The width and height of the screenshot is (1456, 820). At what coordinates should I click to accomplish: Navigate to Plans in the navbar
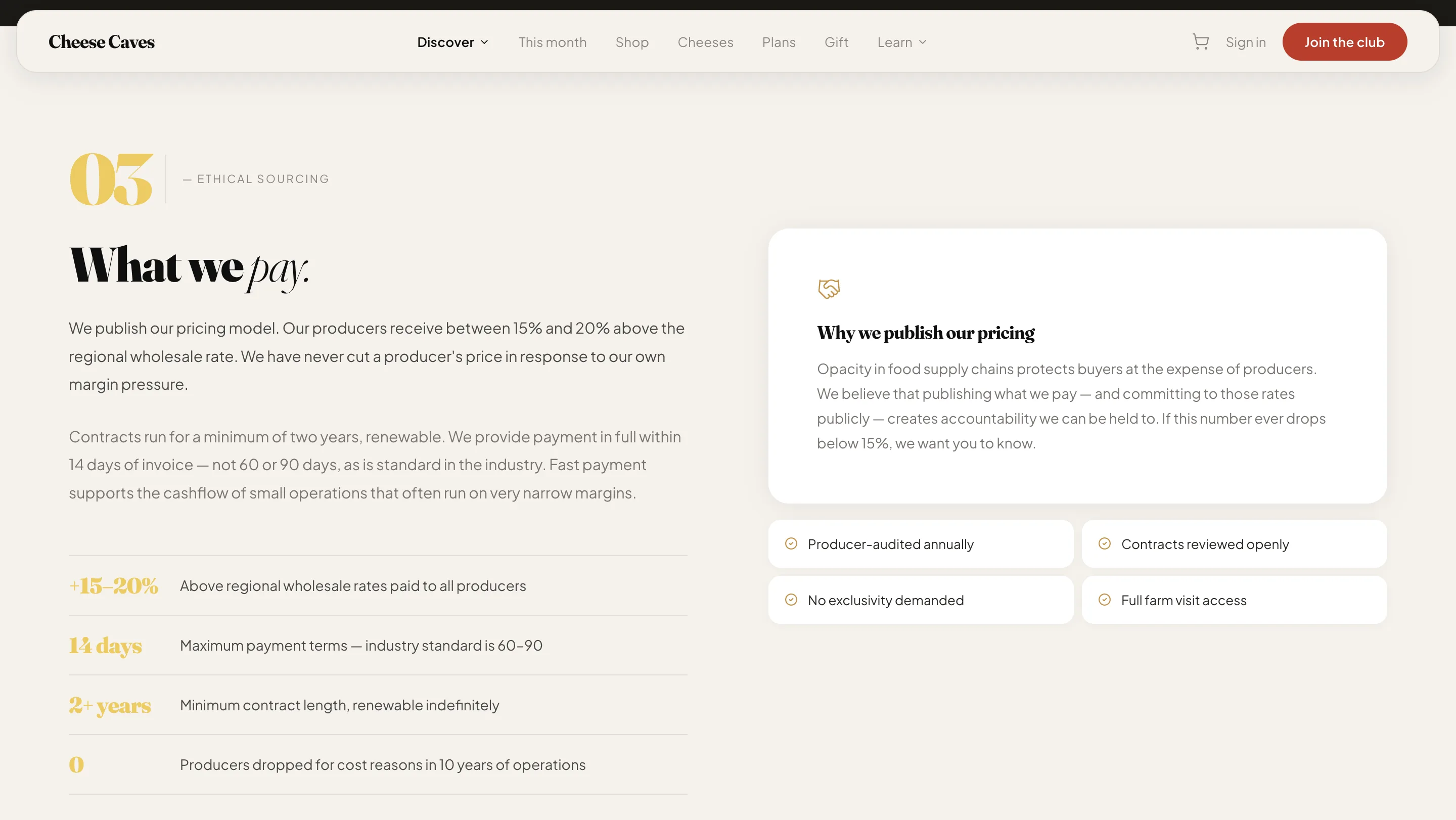779,42
